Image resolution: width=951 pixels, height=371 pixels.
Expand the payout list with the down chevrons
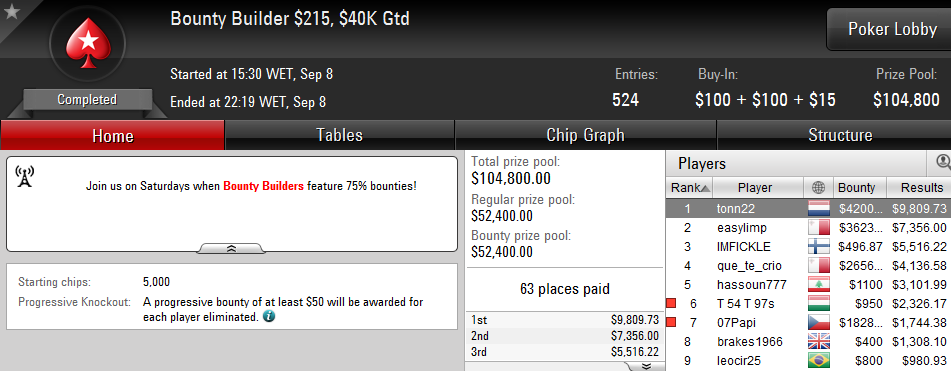tap(646, 366)
